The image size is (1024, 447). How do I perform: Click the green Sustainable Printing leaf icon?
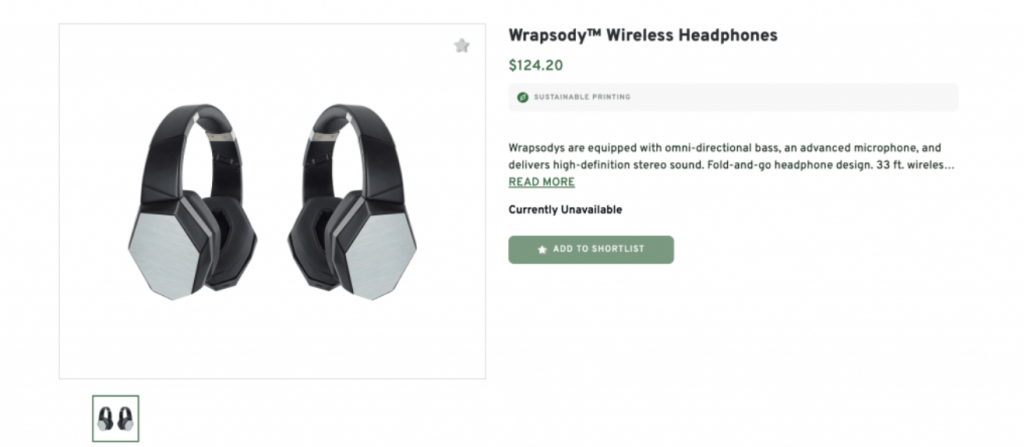522,97
